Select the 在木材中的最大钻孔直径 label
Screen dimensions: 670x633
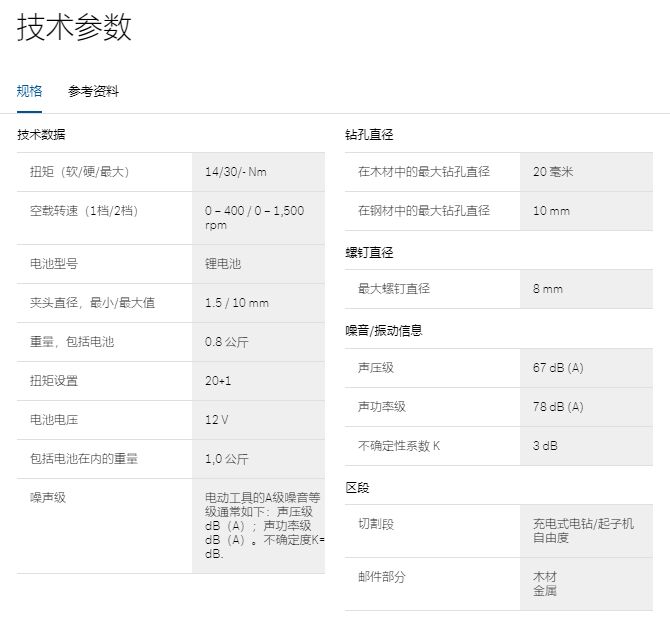coord(424,172)
